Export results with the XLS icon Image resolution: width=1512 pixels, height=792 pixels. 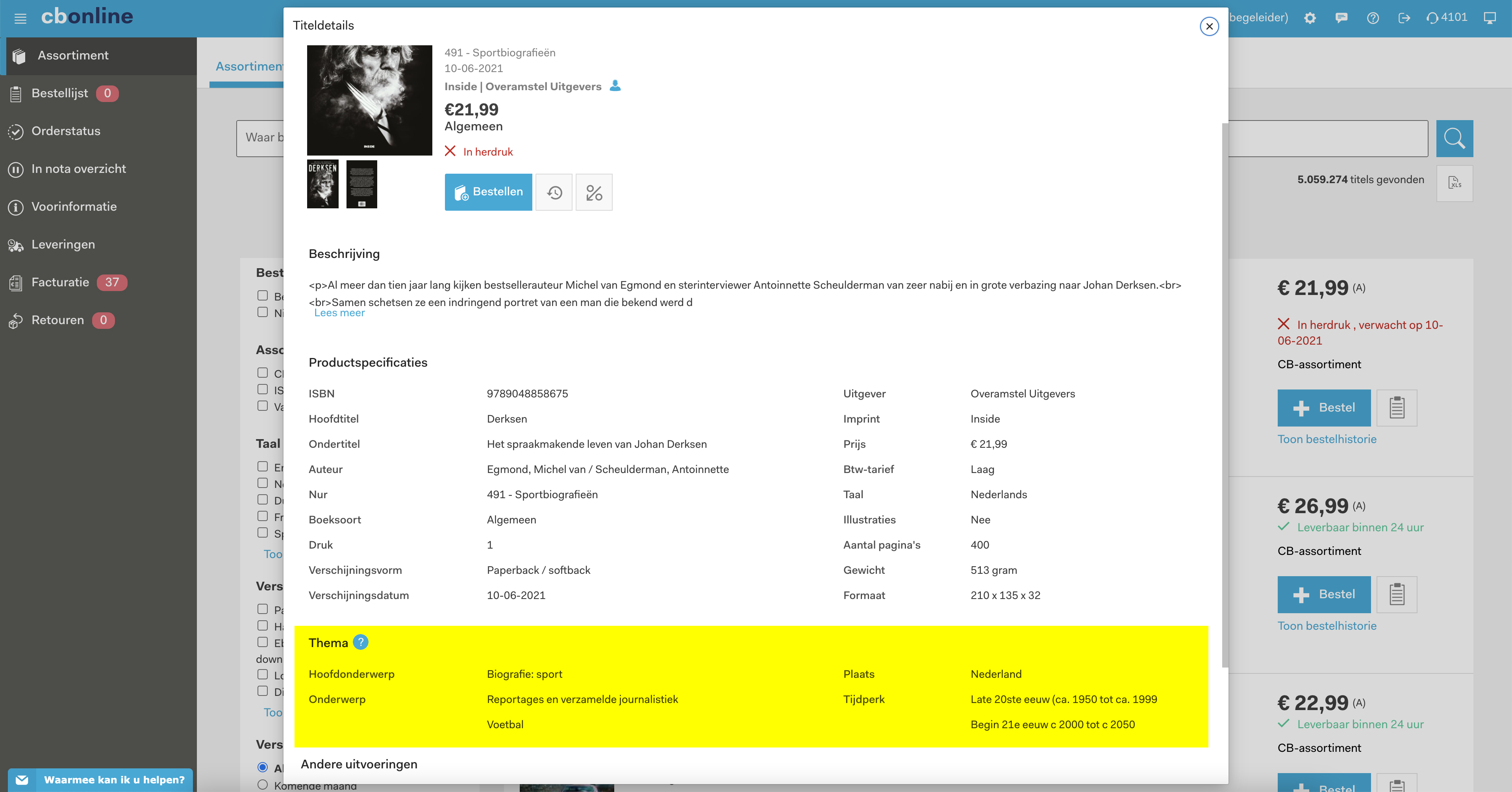click(x=1455, y=183)
